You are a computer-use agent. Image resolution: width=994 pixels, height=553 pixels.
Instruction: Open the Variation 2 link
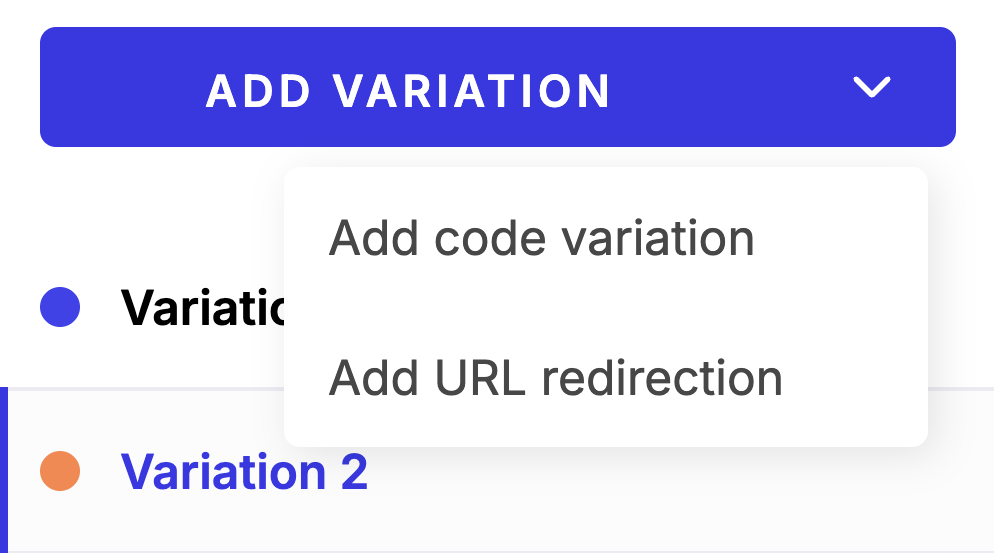click(244, 472)
